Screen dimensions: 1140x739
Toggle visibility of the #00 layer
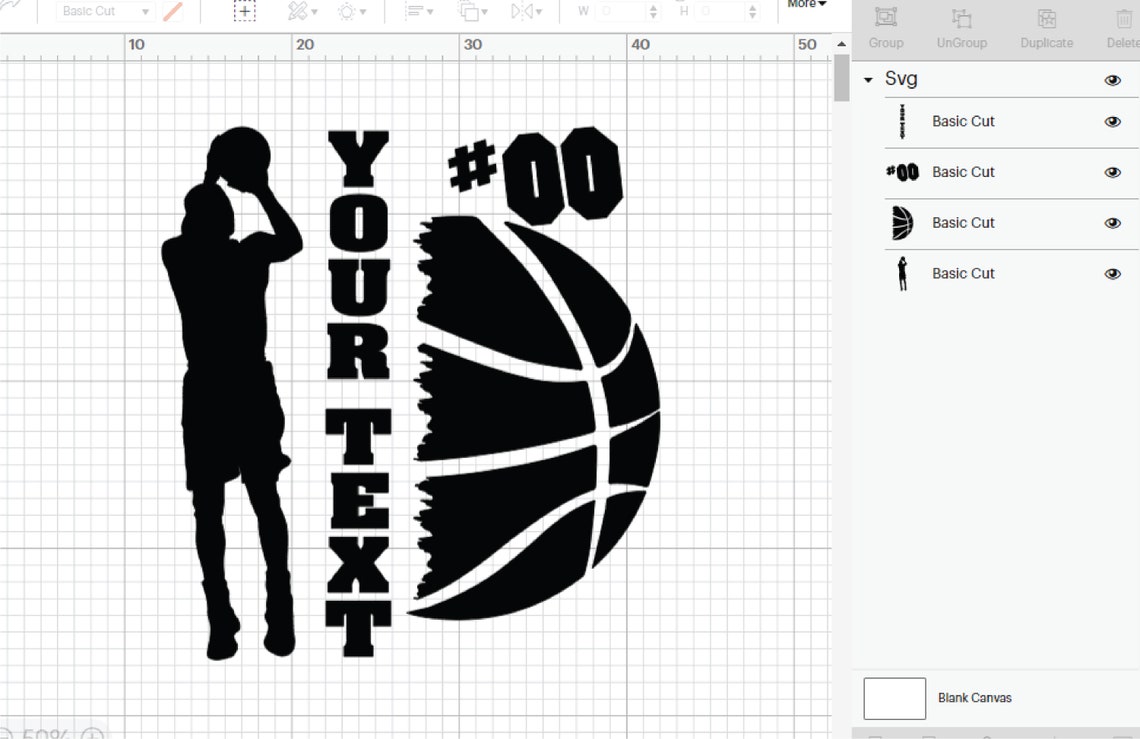pos(1112,172)
